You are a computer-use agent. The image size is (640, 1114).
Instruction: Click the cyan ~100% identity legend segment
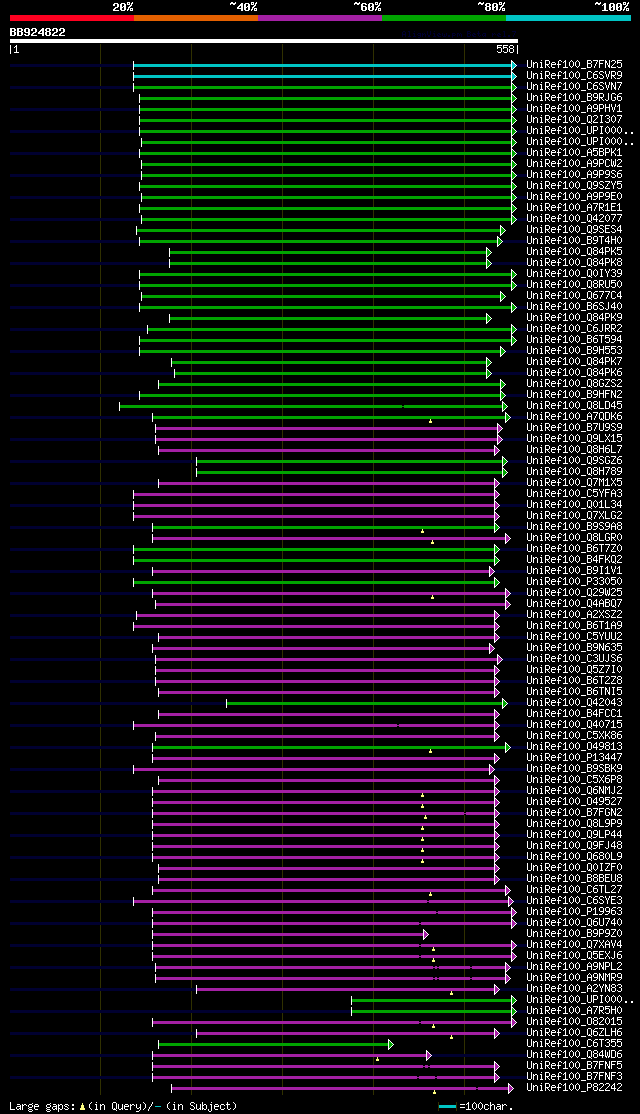click(x=568, y=17)
